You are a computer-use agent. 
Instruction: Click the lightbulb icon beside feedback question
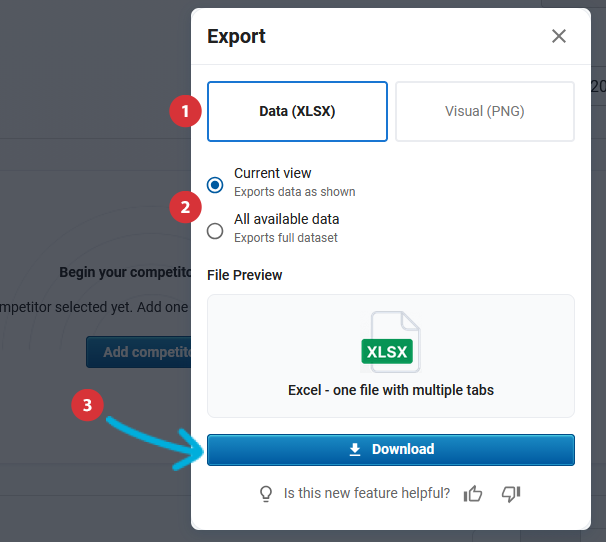[x=266, y=493]
